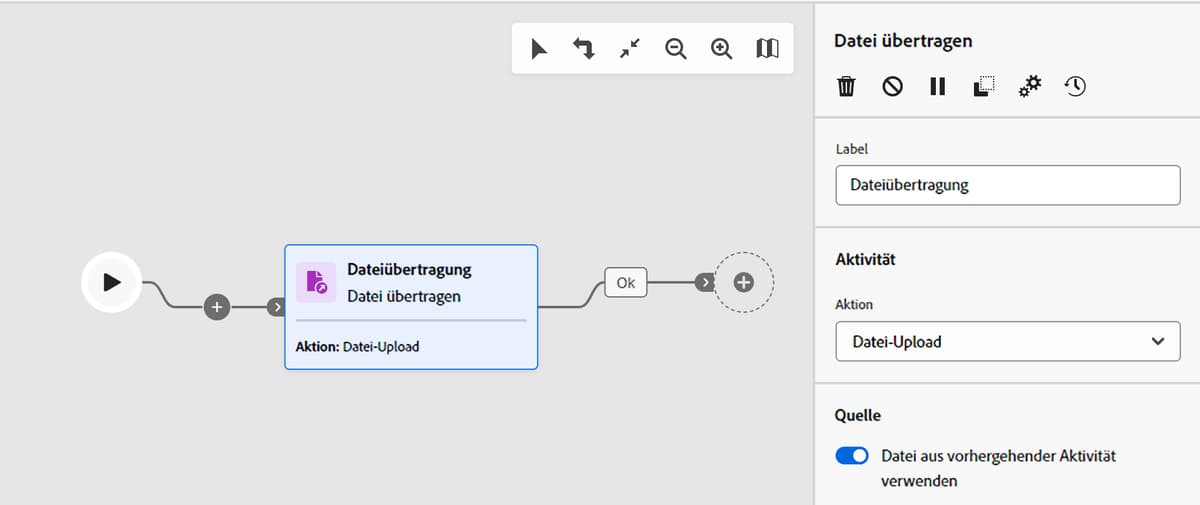The width and height of the screenshot is (1200, 505).
Task: Click the Label field containing Dateiübertragung
Action: coord(1008,185)
